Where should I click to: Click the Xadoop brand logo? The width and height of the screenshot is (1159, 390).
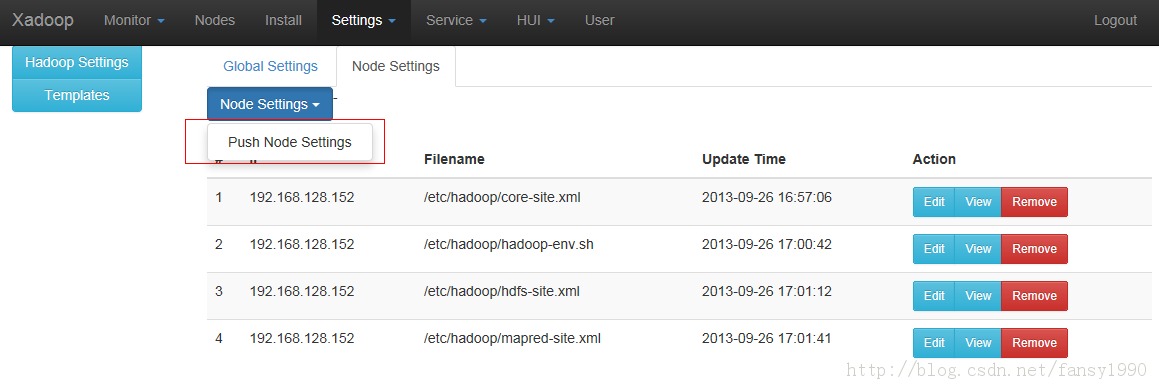(x=42, y=21)
